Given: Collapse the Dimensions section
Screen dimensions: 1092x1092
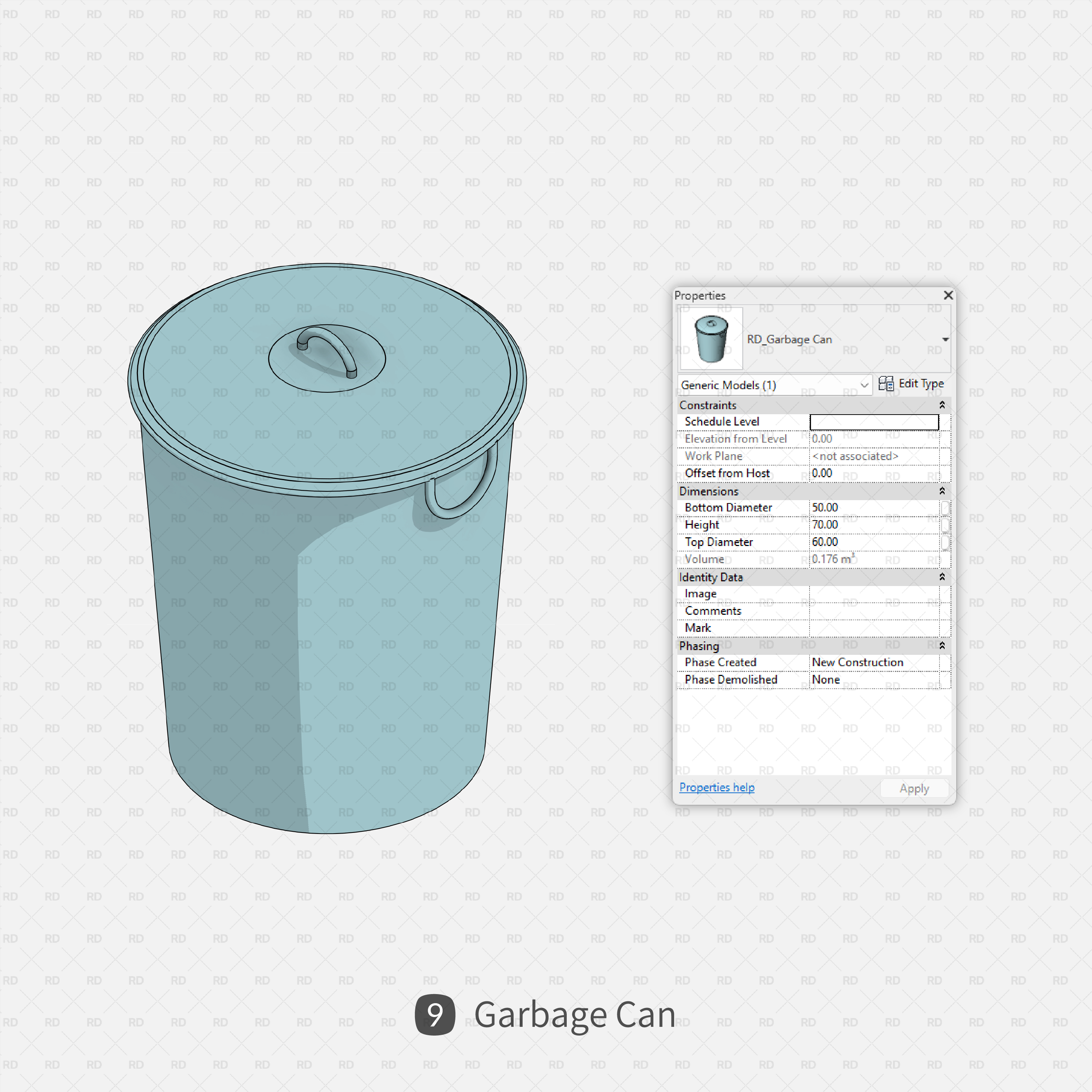Looking at the screenshot, I should click(942, 491).
